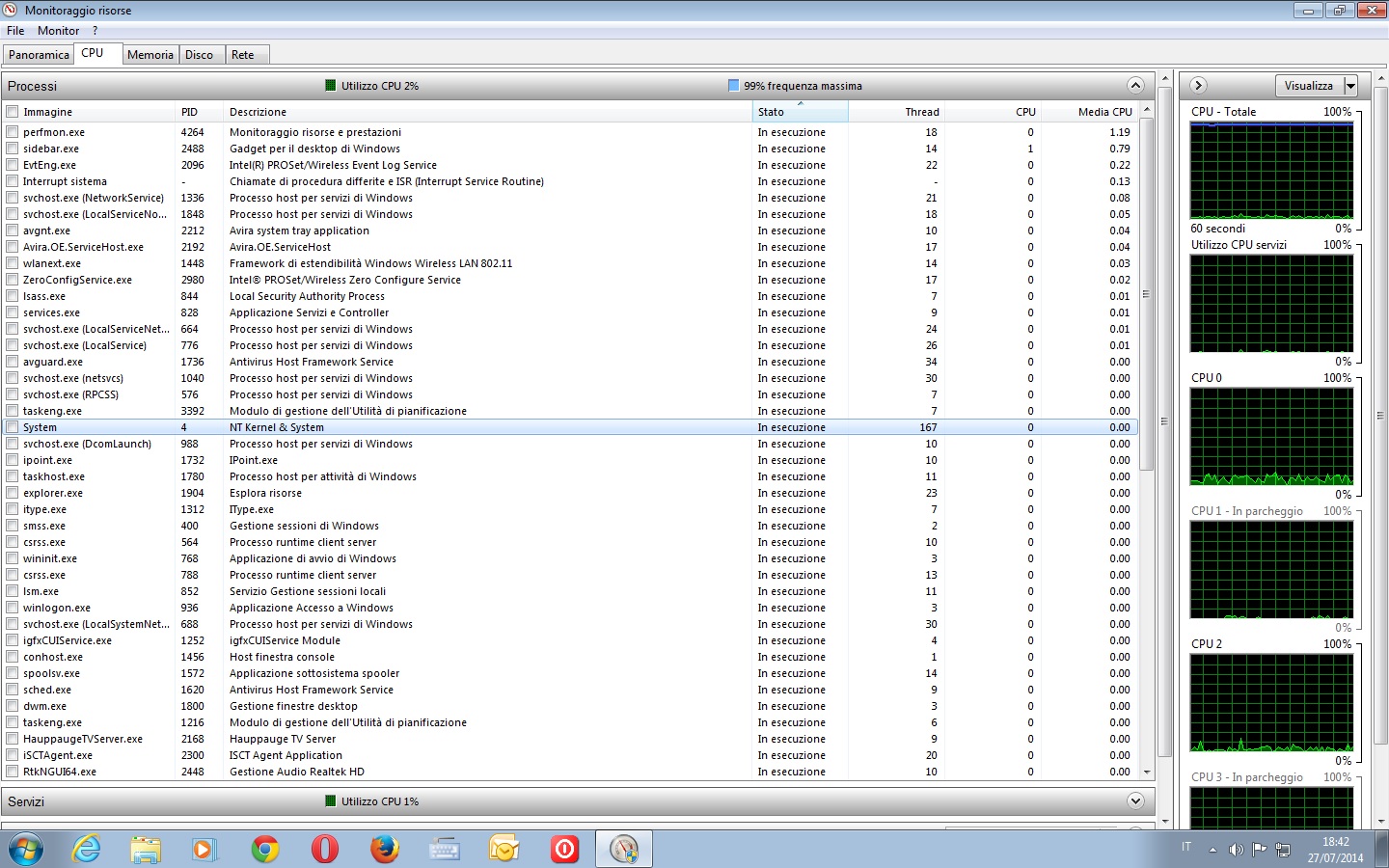Check the perfmon.exe process checkbox
The height and width of the screenshot is (868, 1389).
coord(13,132)
